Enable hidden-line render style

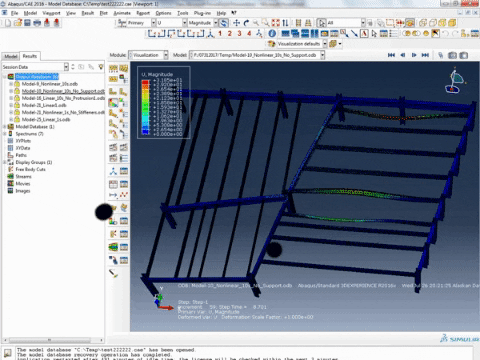point(433,23)
